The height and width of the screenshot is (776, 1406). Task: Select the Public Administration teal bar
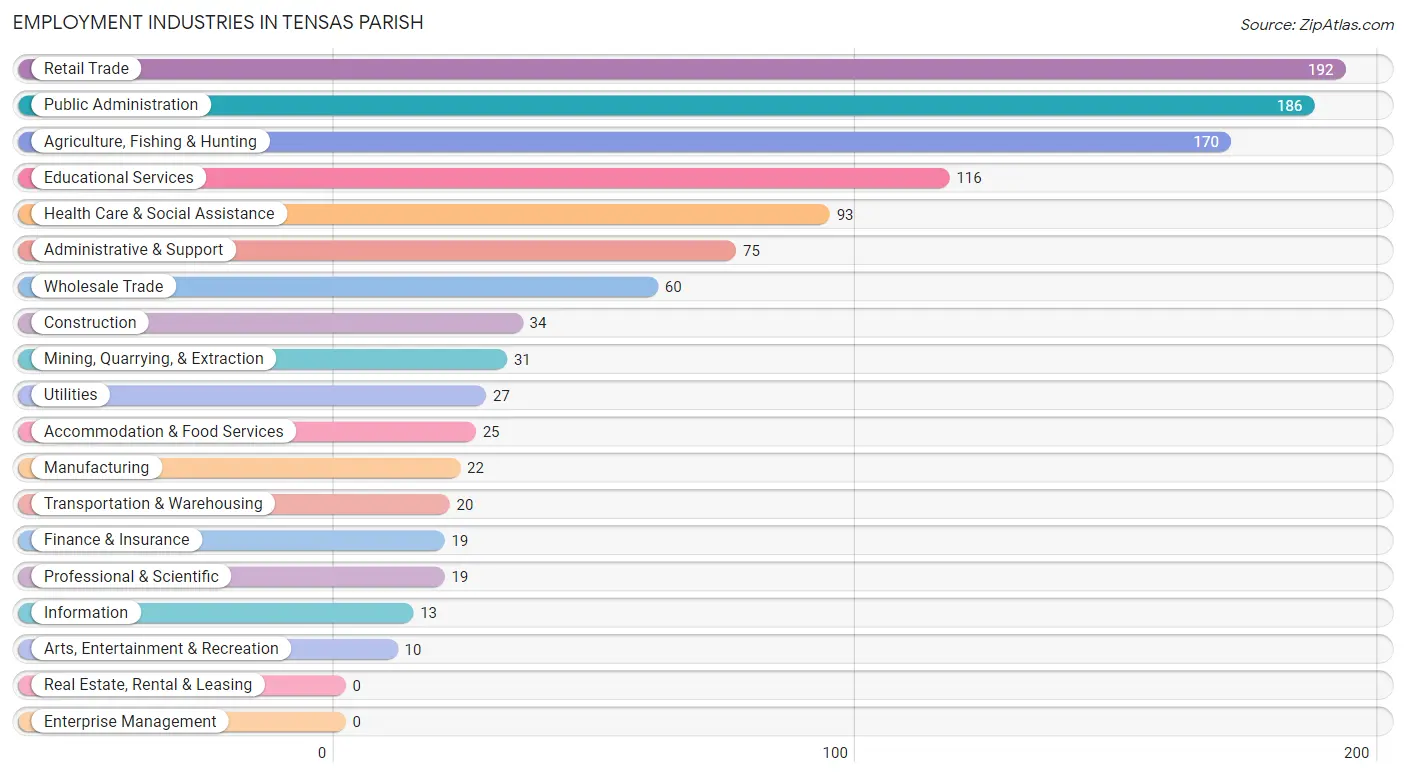666,105
